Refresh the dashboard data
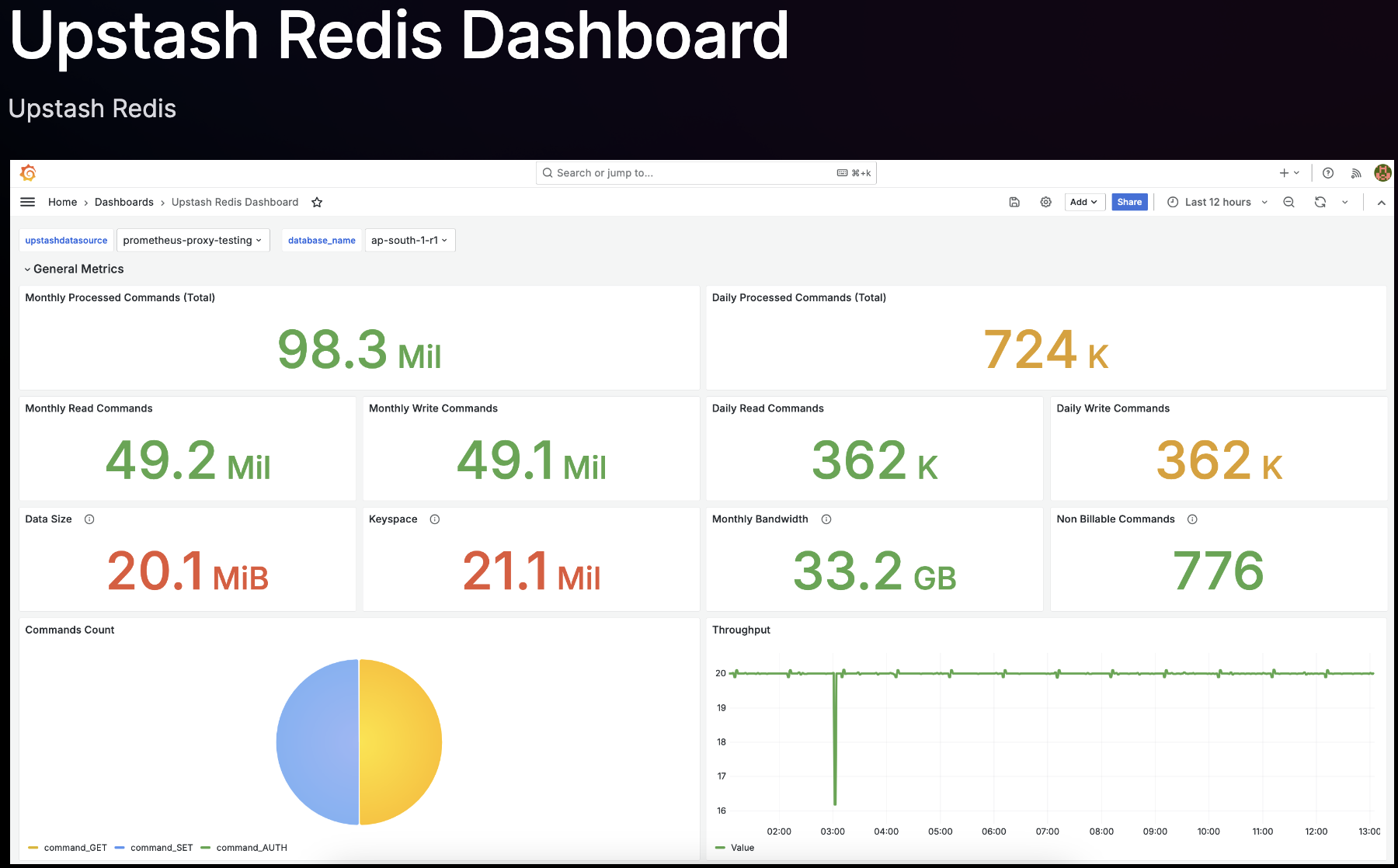Screen dimensions: 1398x868 coord(1320,202)
